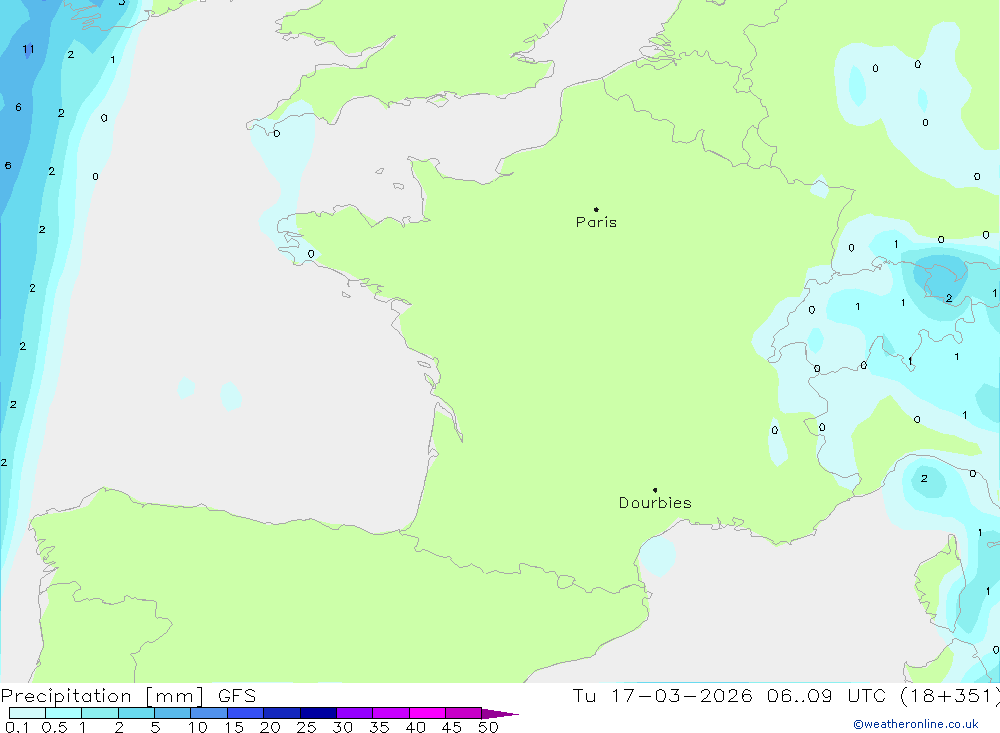This screenshot has width=1000, height=733.
Task: Click the Paris city label
Action: (596, 222)
